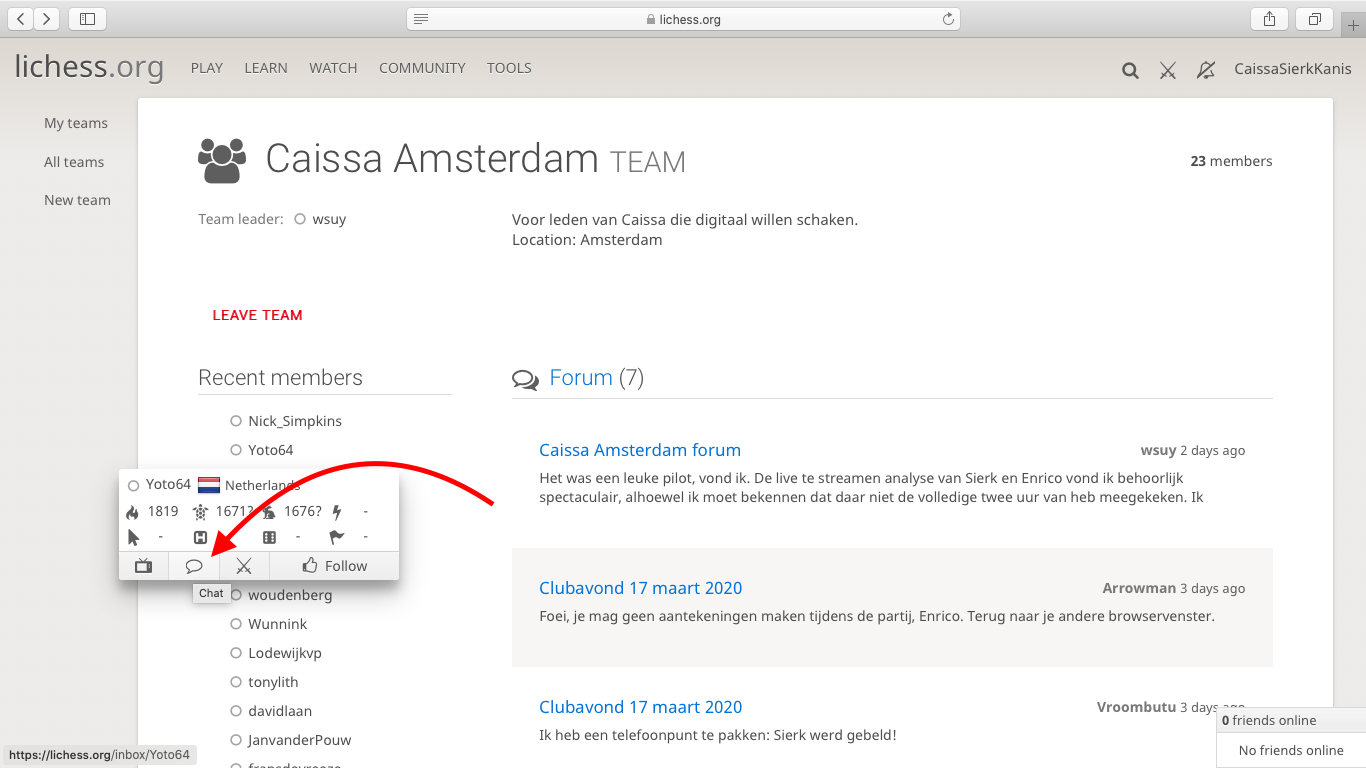Open the TOOLS menu
The width and height of the screenshot is (1366, 768).
pyautogui.click(x=509, y=68)
